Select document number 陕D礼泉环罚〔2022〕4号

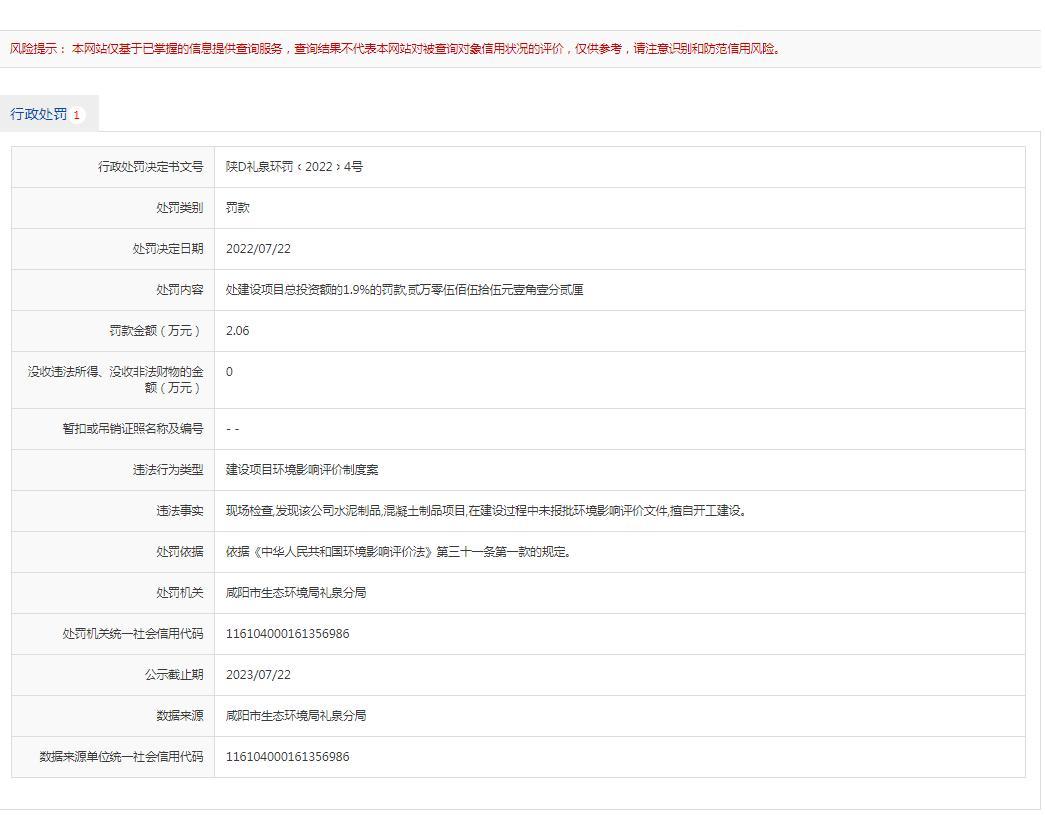pyautogui.click(x=294, y=167)
